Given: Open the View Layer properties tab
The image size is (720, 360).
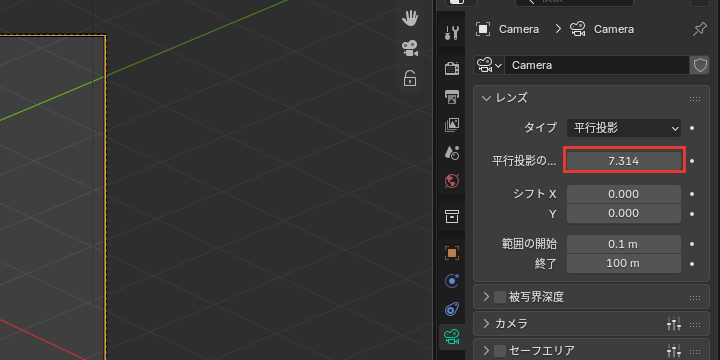Looking at the screenshot, I should tap(452, 125).
